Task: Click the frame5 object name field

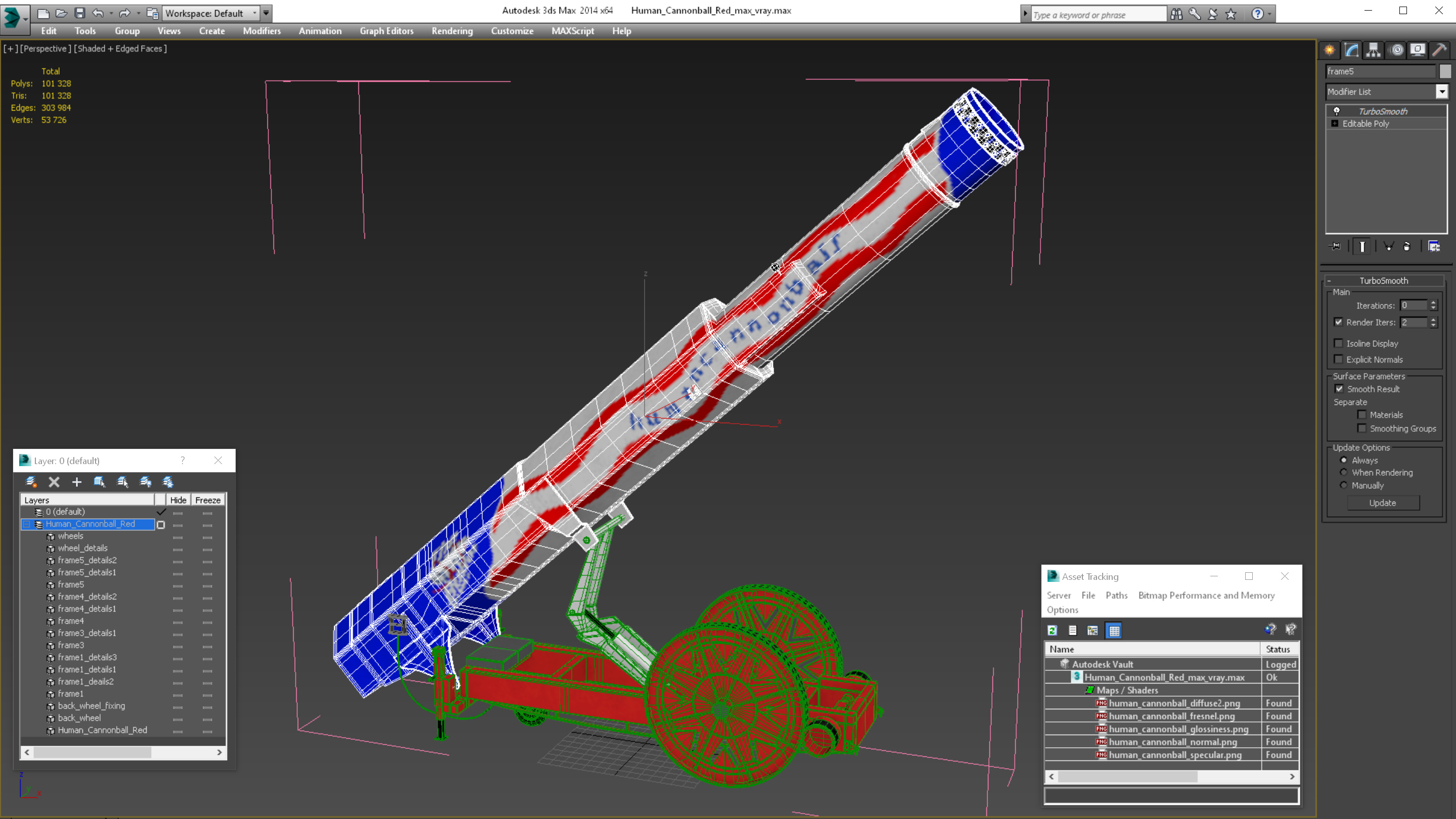Action: coord(1380,71)
